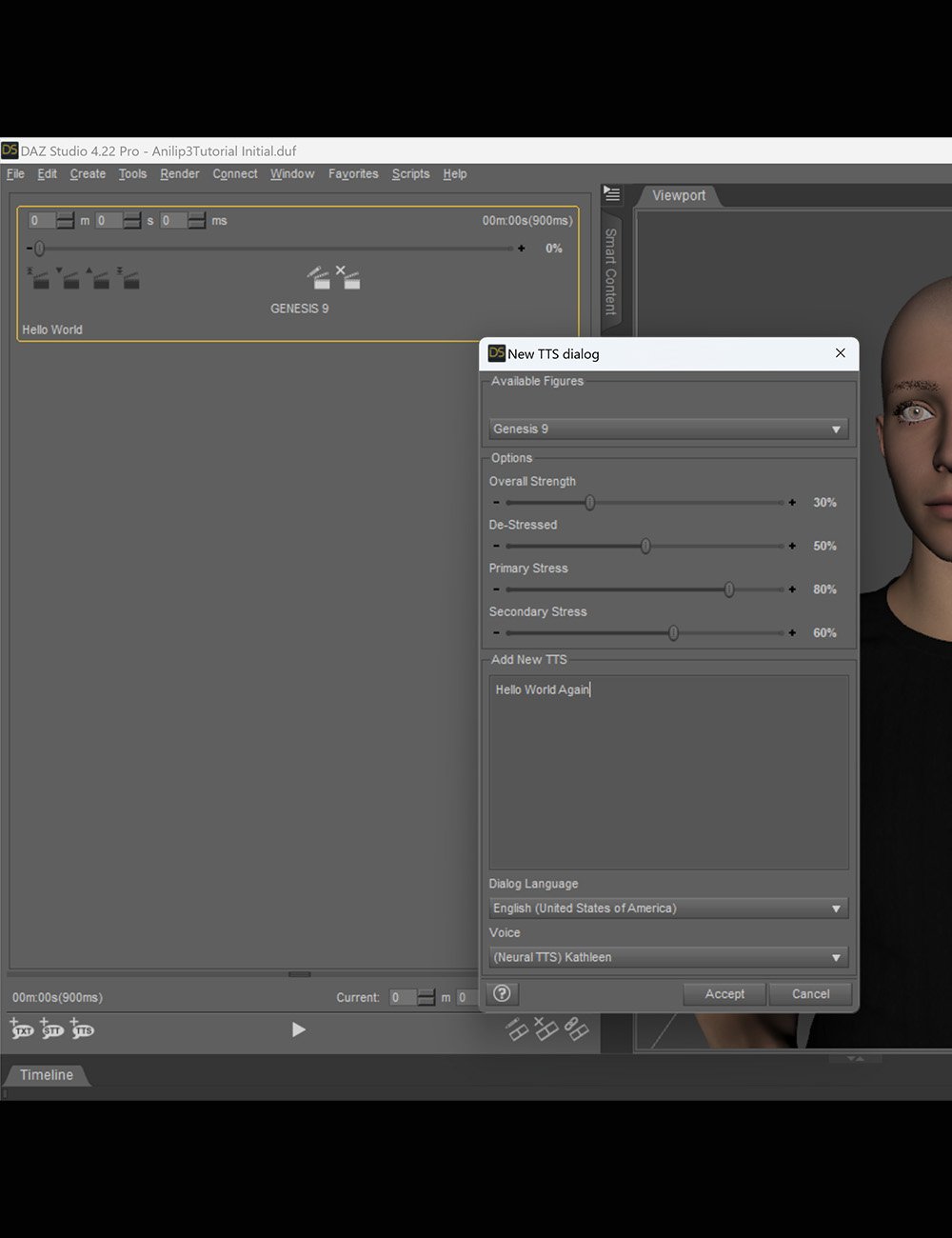The image size is (952, 1238).
Task: Click the Cancel button
Action: (809, 993)
